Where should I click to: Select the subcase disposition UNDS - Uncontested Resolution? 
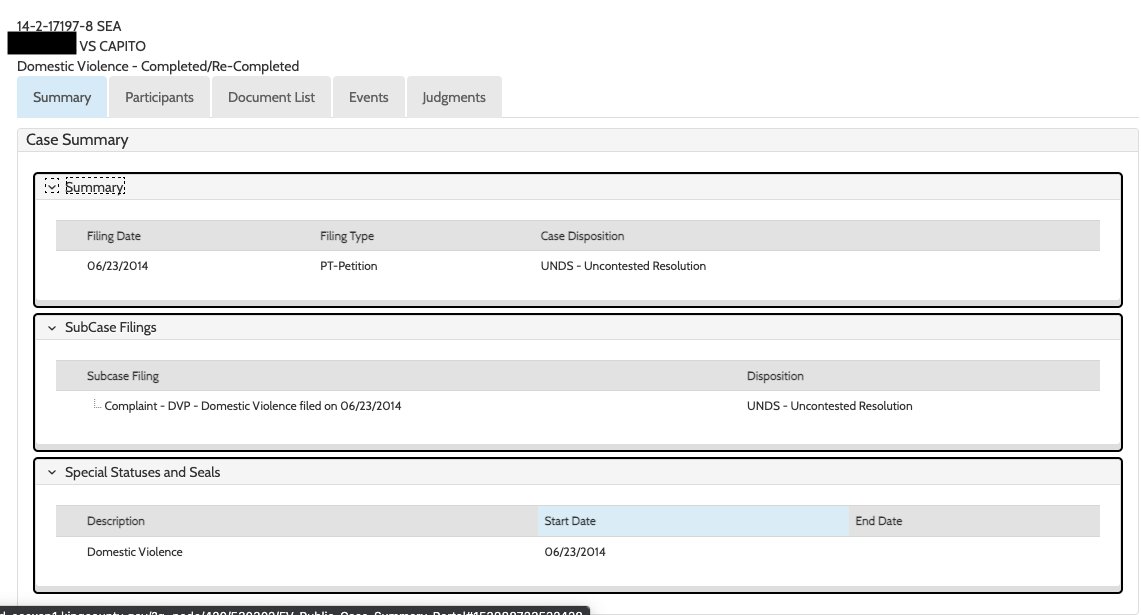point(830,406)
